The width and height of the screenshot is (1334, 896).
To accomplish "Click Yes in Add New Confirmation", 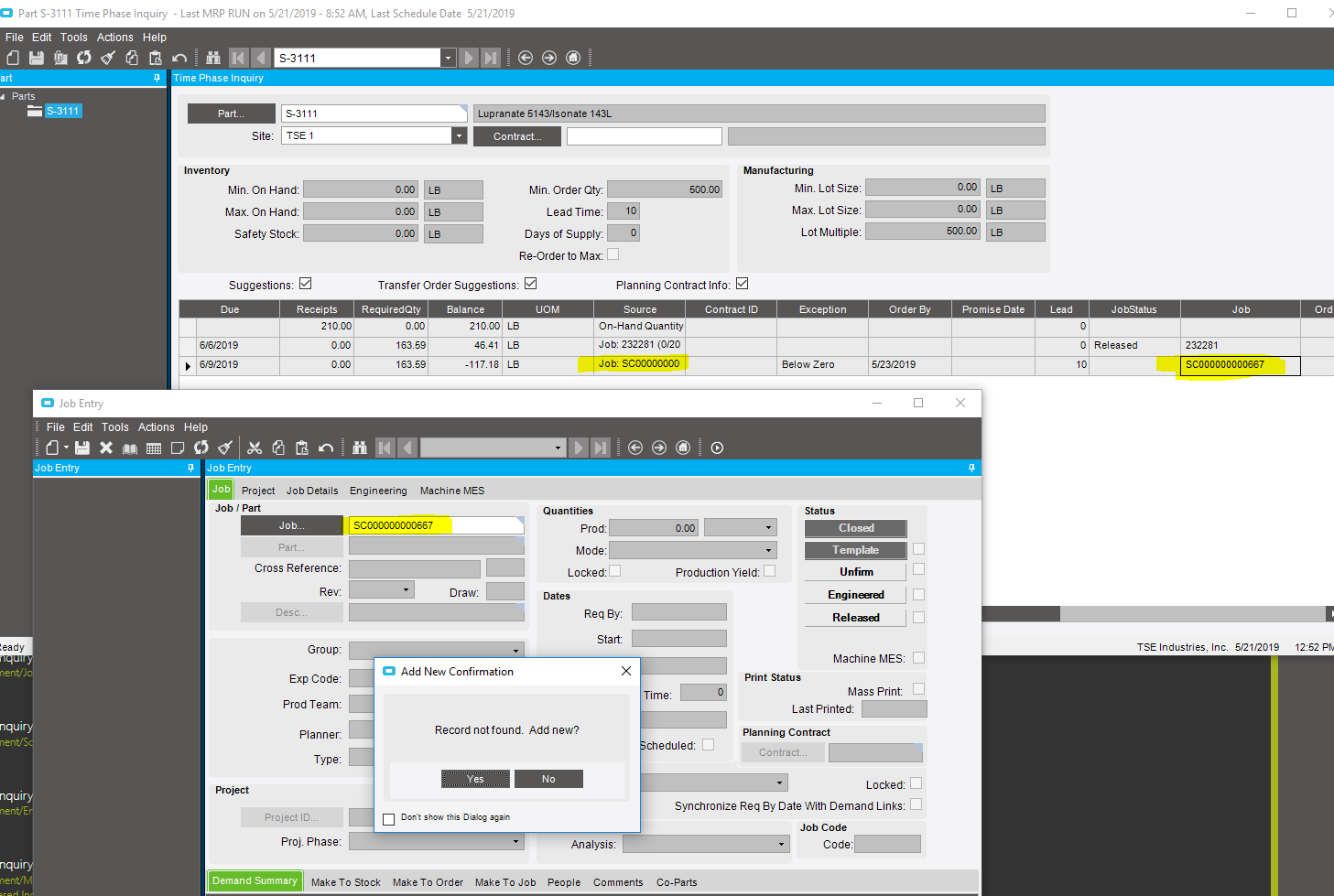I will pos(475,779).
